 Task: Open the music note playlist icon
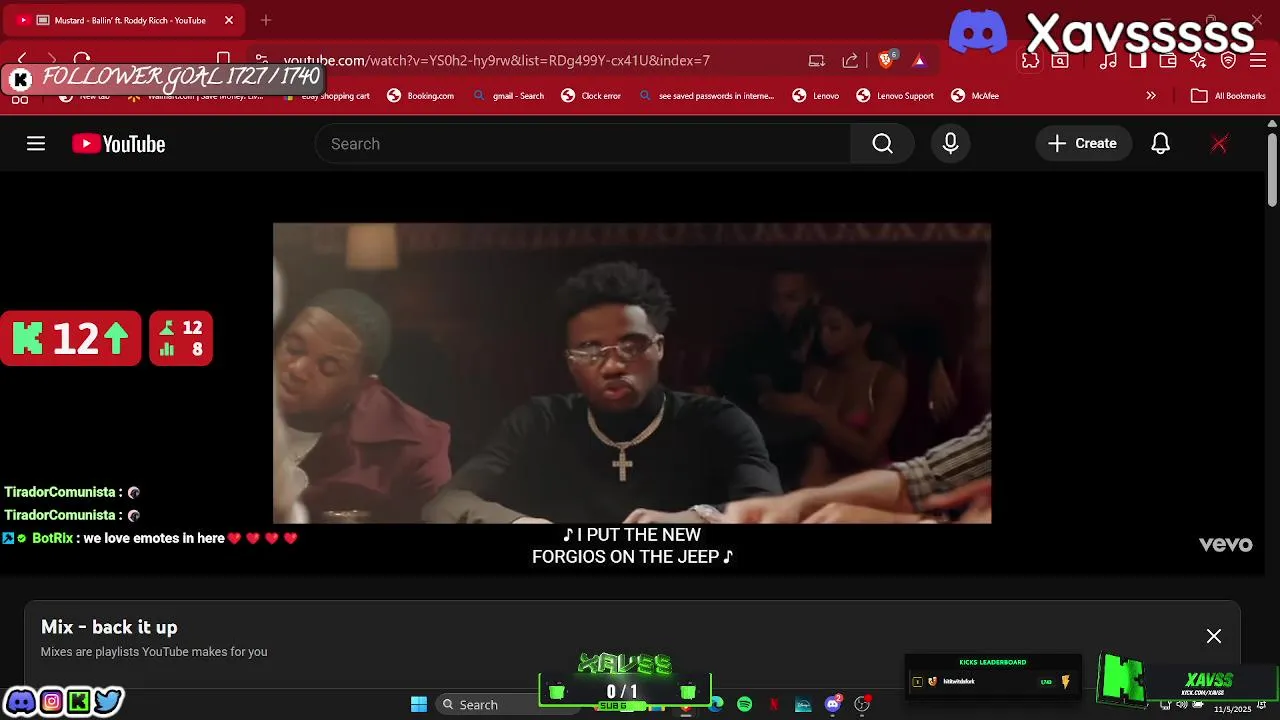pyautogui.click(x=1108, y=60)
